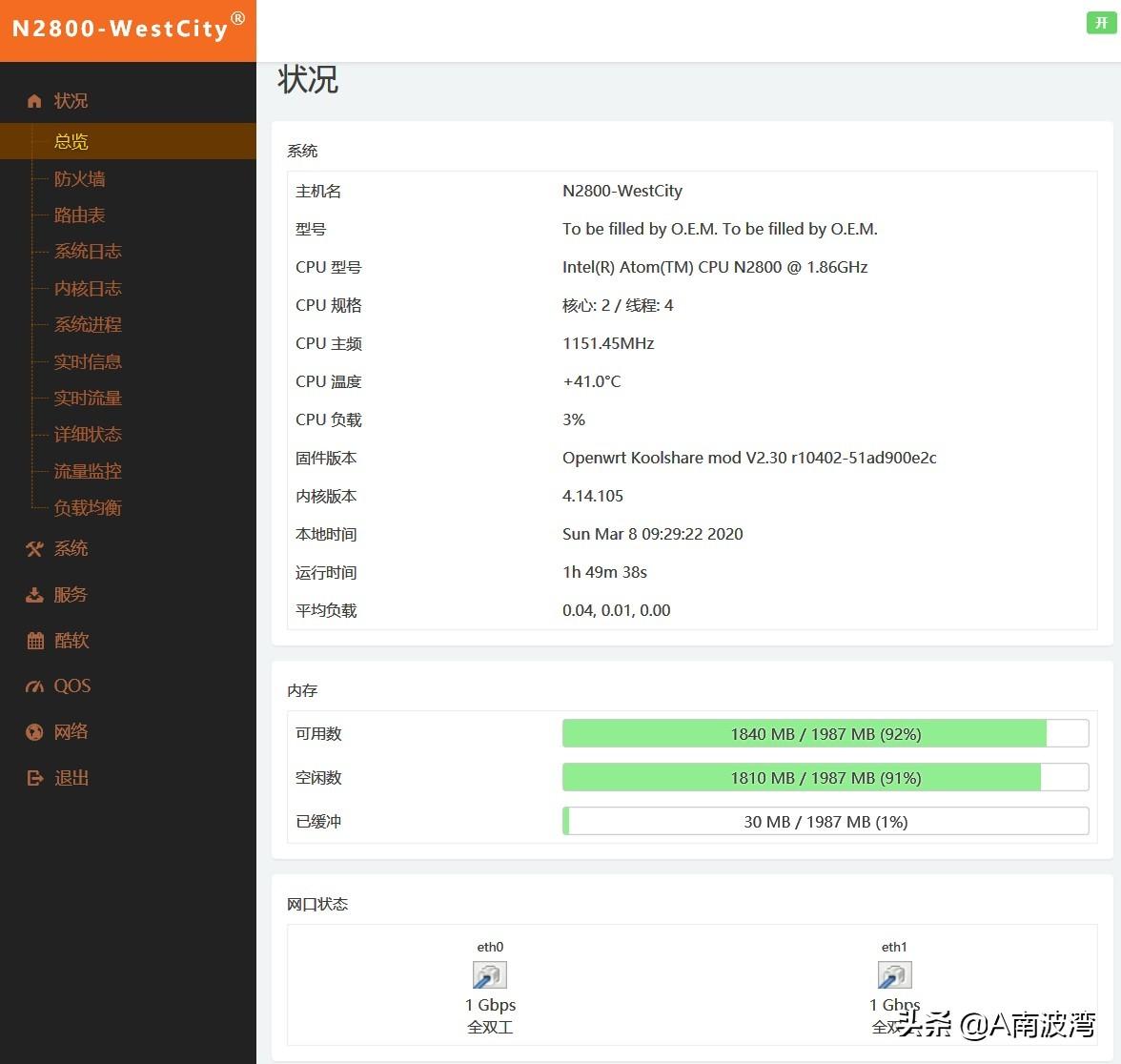Click the wrench tools icon for 系统
Viewport: 1121px width, 1064px height.
pos(35,549)
